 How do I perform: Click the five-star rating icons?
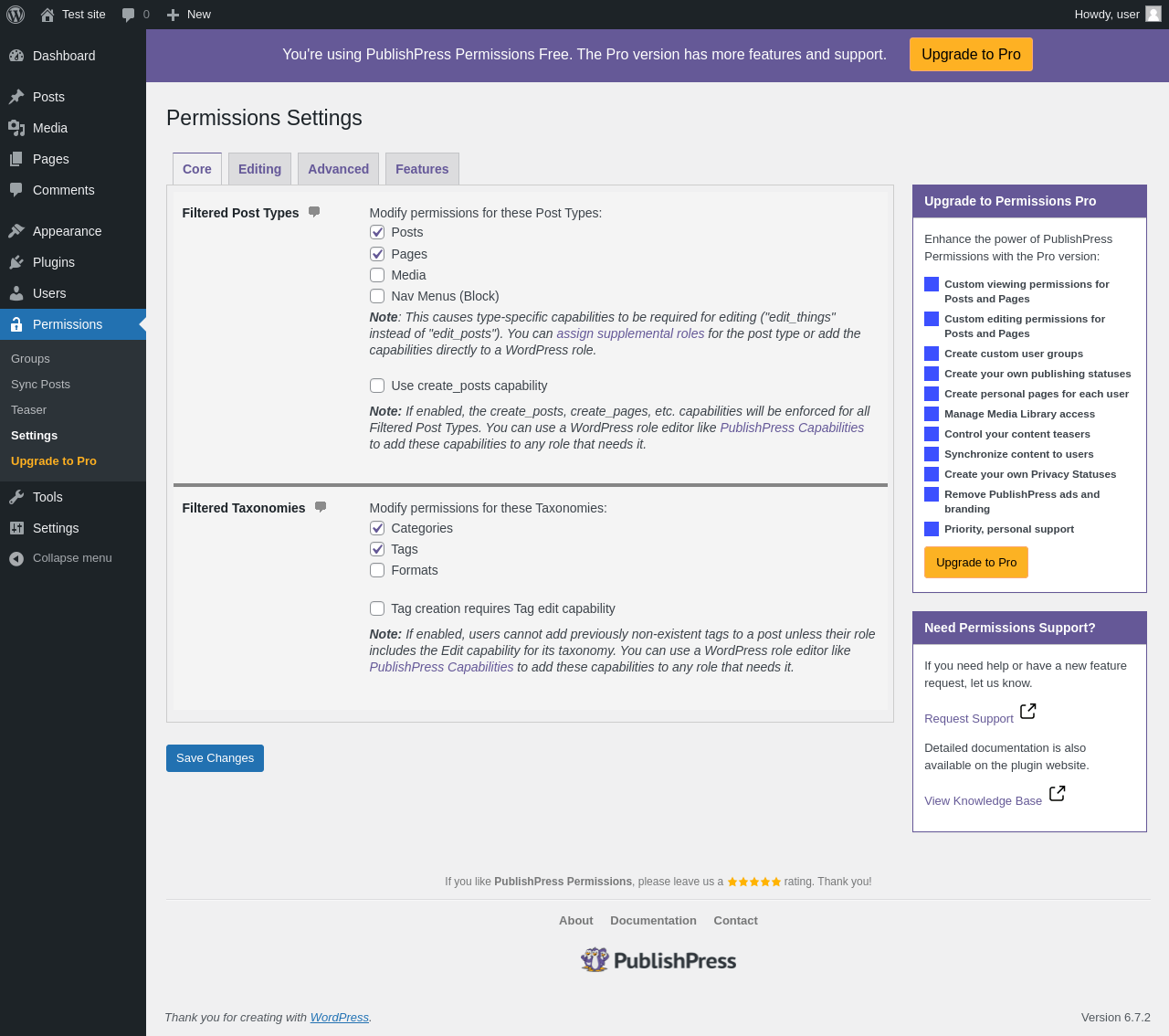click(x=754, y=882)
